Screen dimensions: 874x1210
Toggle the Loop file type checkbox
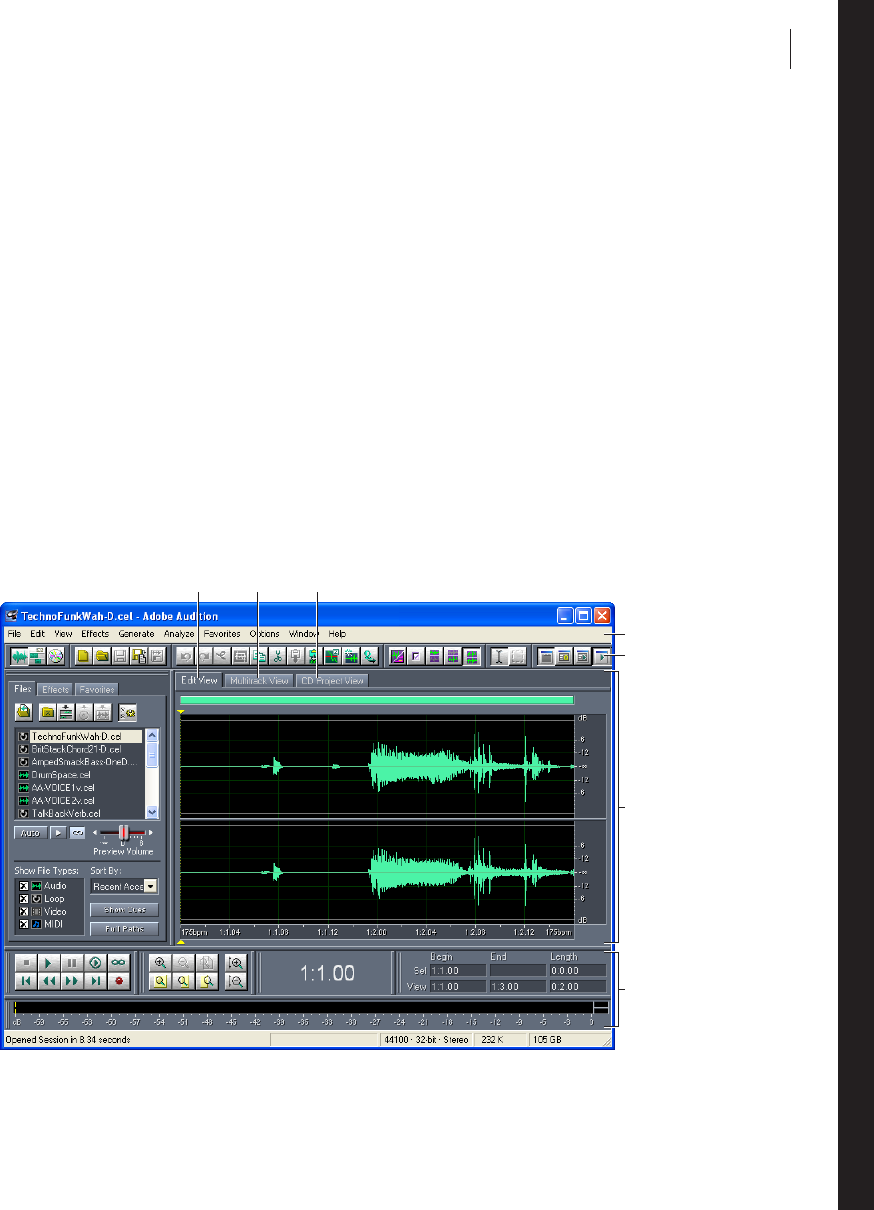click(22, 898)
